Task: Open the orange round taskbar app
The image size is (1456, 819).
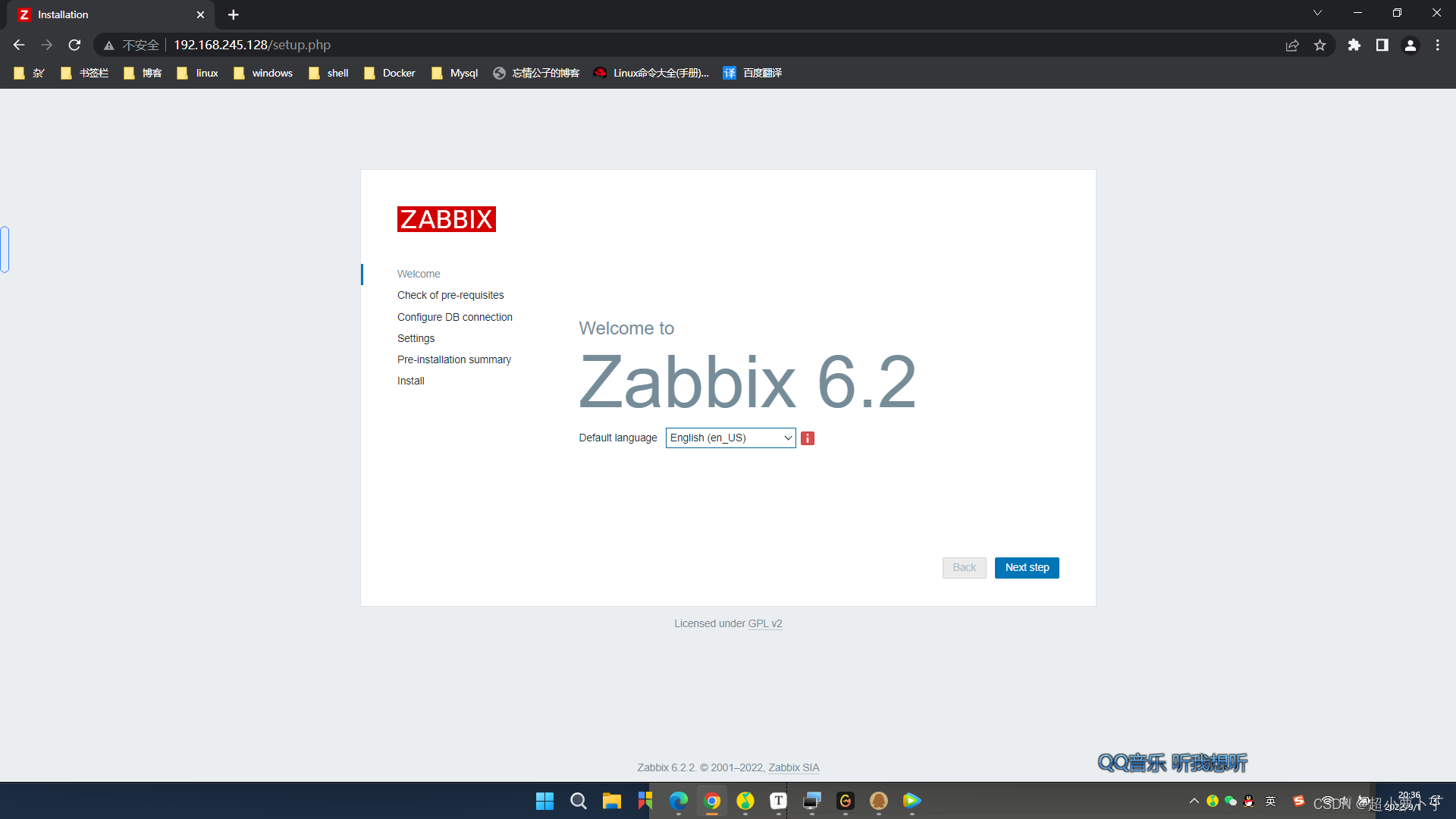Action: pyautogui.click(x=879, y=801)
